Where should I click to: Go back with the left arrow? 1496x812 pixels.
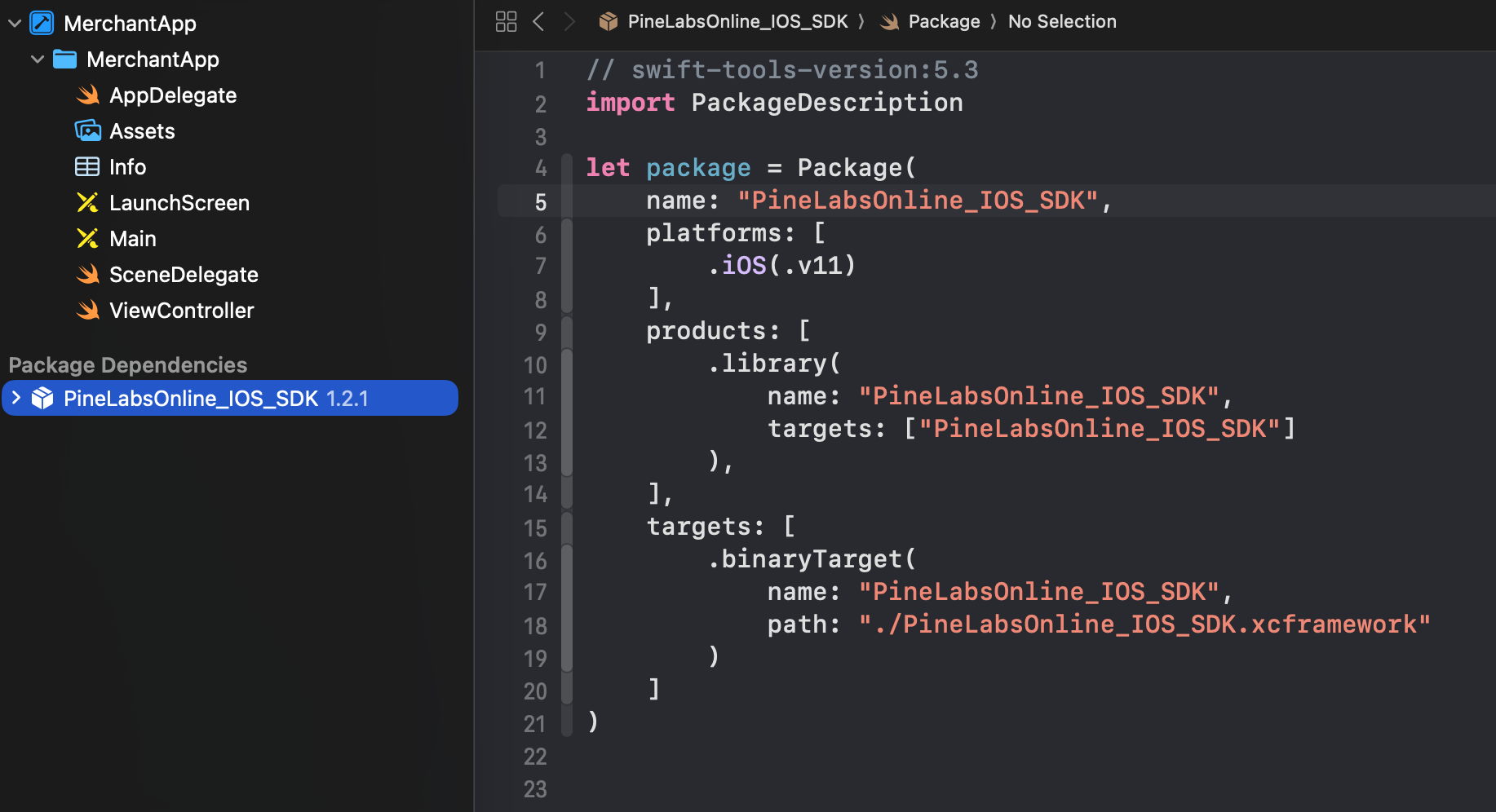click(538, 22)
